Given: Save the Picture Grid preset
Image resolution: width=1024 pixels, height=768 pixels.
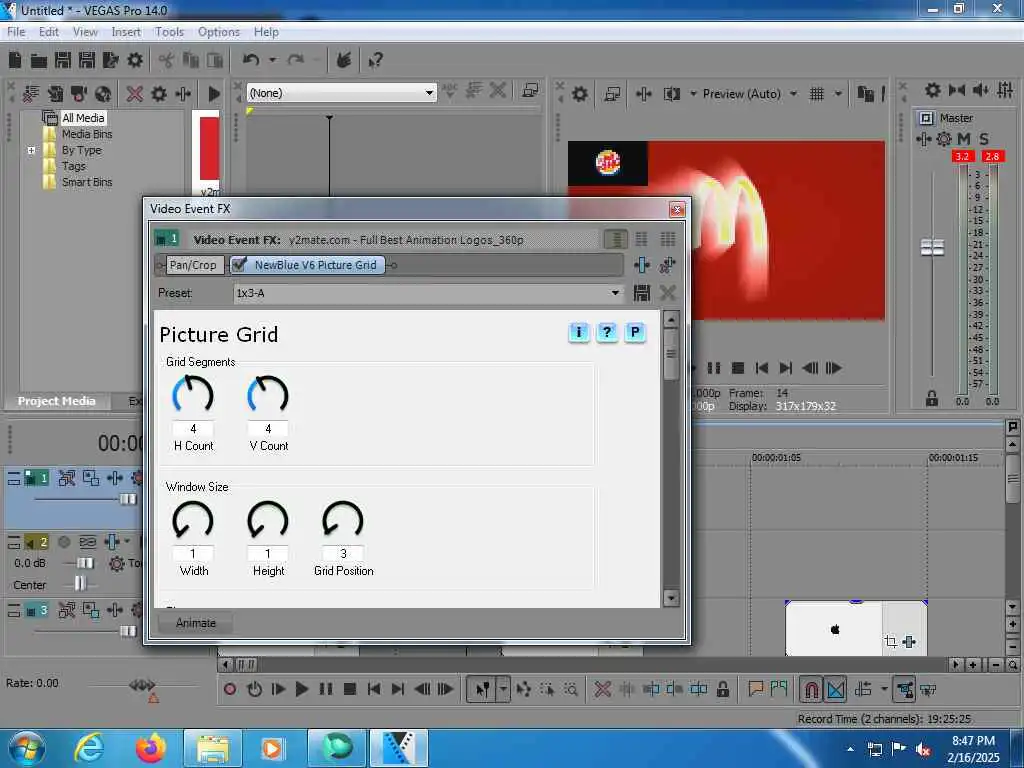Looking at the screenshot, I should [642, 293].
